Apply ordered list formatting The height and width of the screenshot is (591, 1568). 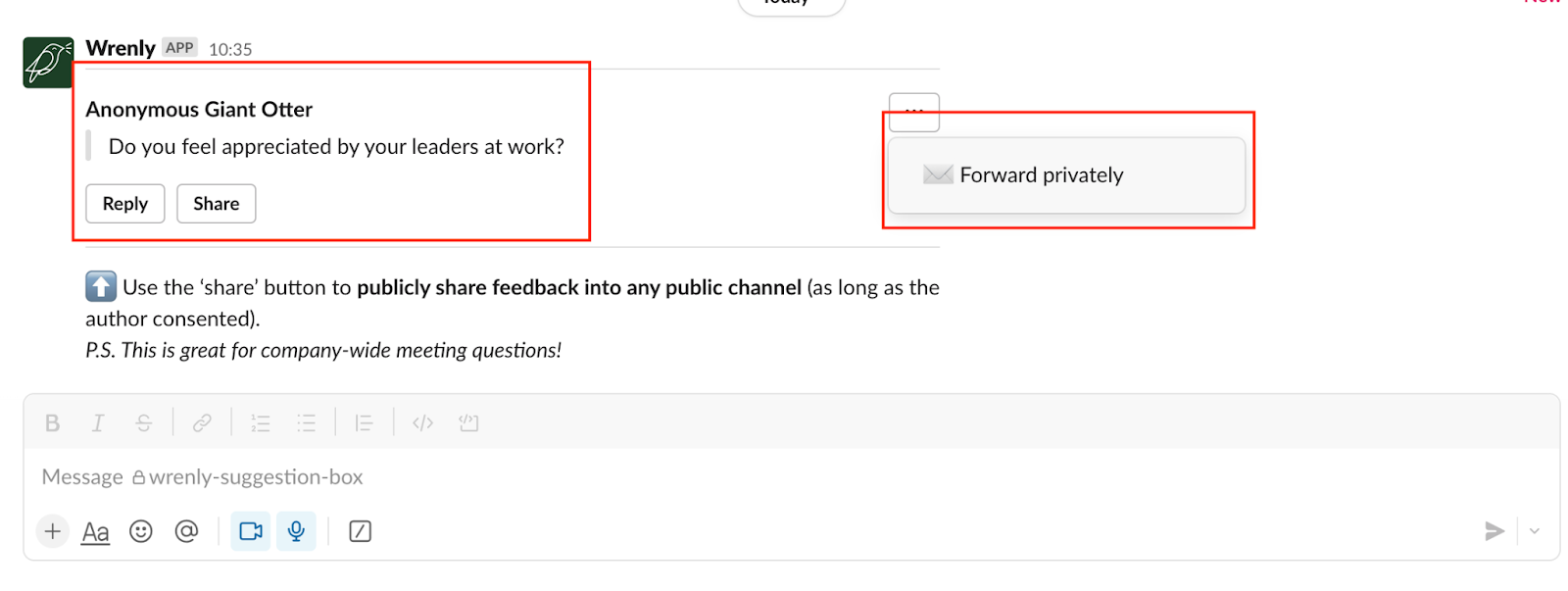[260, 422]
